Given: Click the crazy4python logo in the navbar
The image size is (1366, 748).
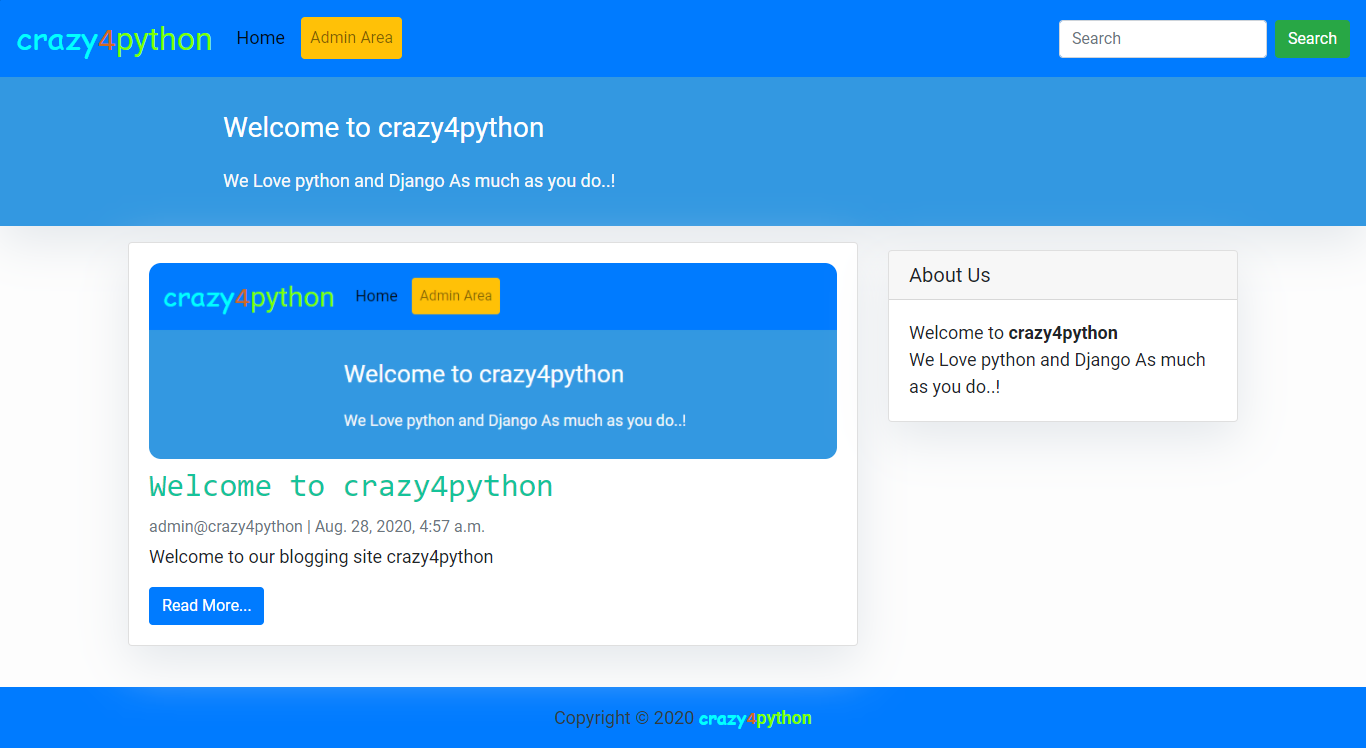Looking at the screenshot, I should 114,39.
